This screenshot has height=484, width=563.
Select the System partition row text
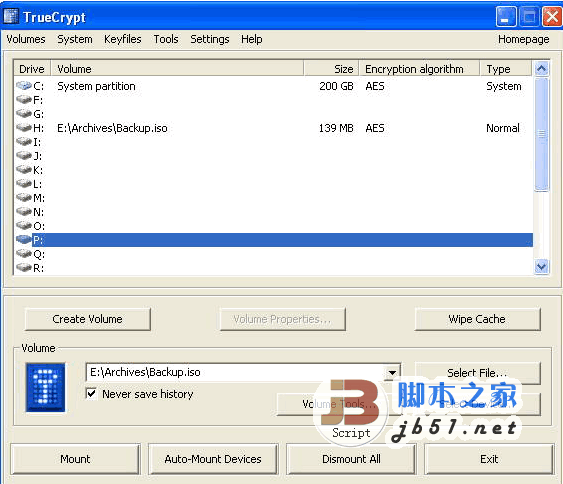96,86
